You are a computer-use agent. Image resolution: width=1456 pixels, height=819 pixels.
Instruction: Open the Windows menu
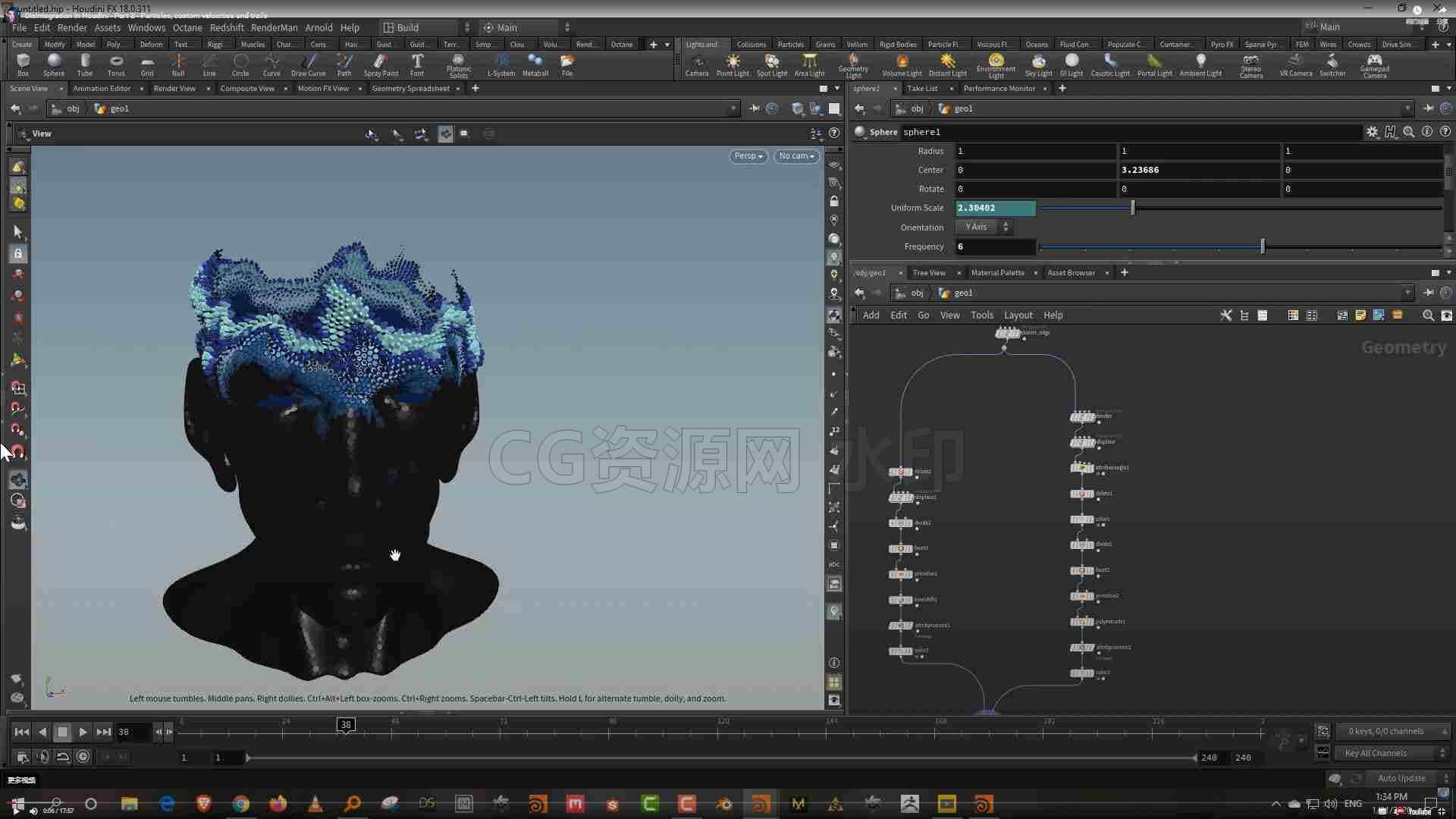click(x=146, y=27)
